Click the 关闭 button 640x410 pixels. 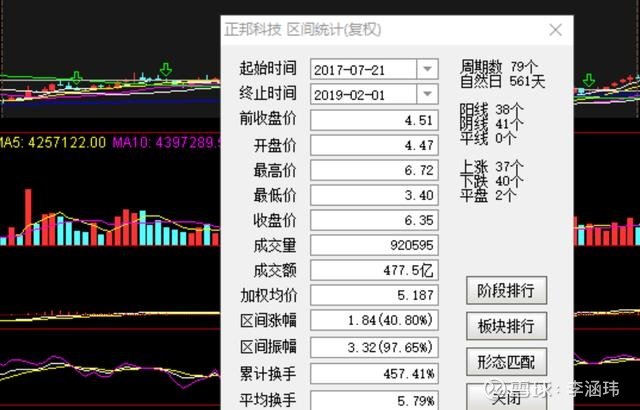(506, 397)
